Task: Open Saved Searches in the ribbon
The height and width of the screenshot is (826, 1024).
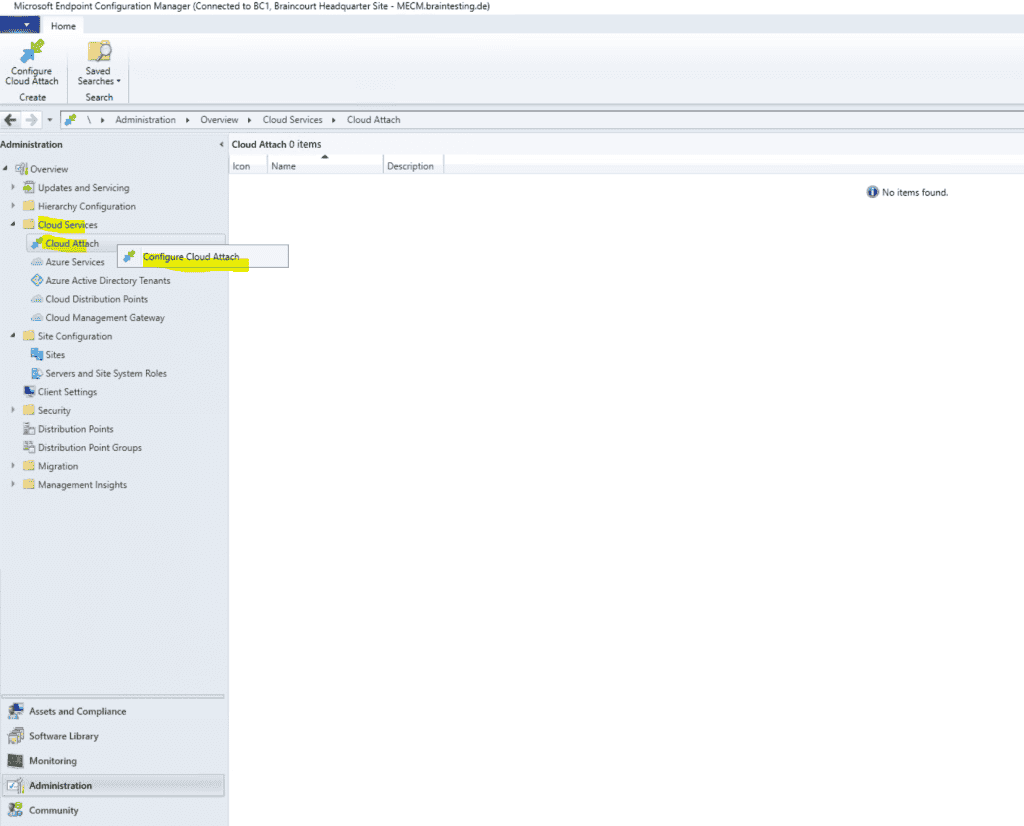Action: (97, 65)
